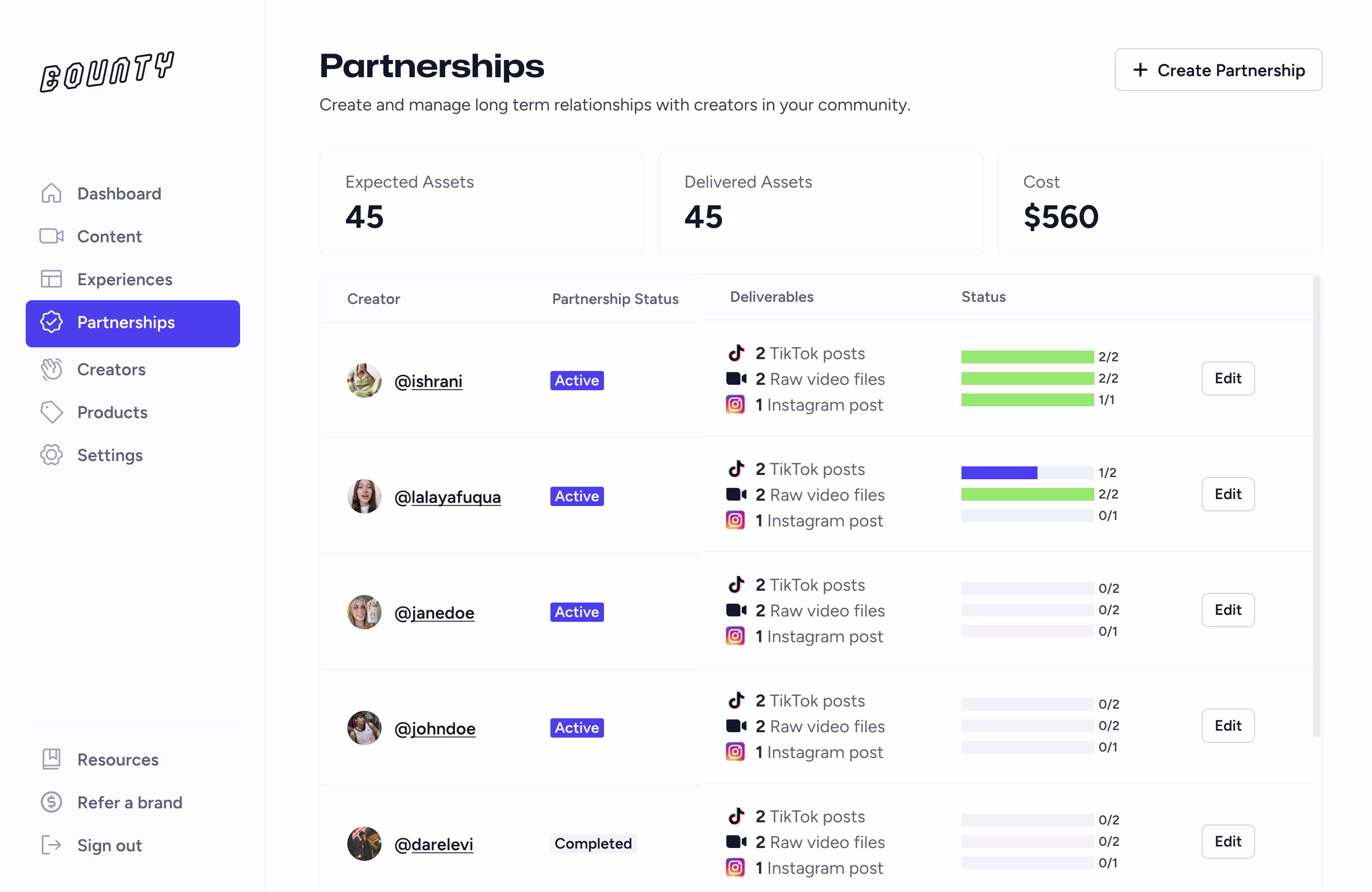1372x892 pixels.
Task: Open the Partnerships menu item
Action: [x=132, y=323]
